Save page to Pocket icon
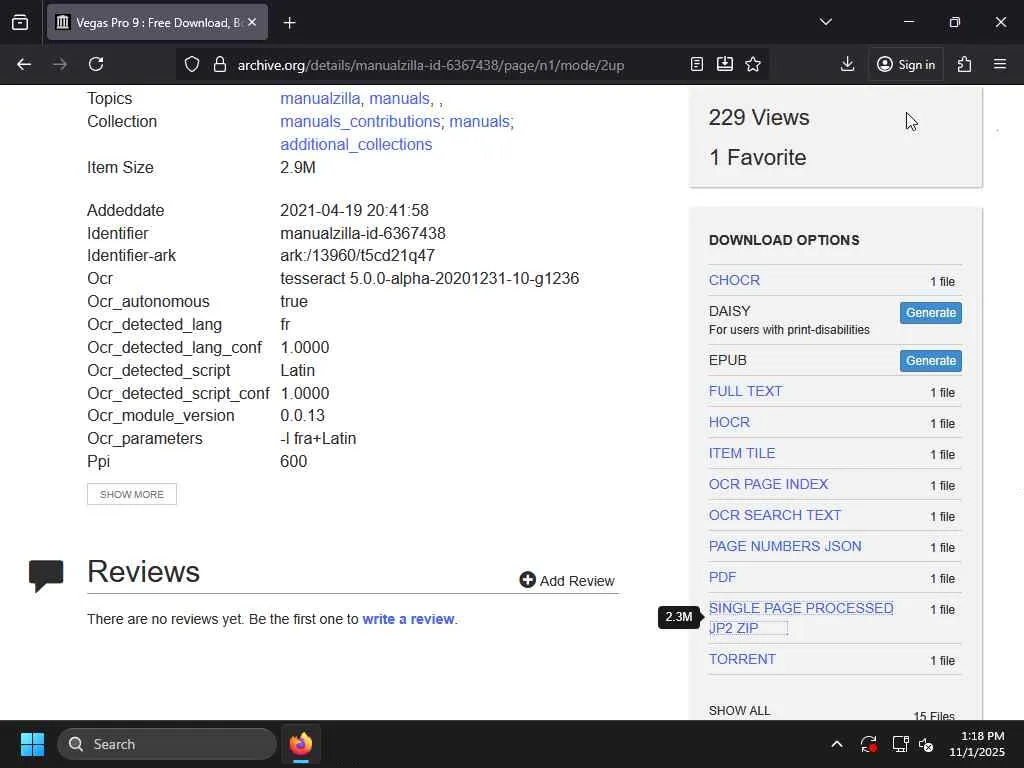Viewport: 1024px width, 768px height. coord(725,64)
